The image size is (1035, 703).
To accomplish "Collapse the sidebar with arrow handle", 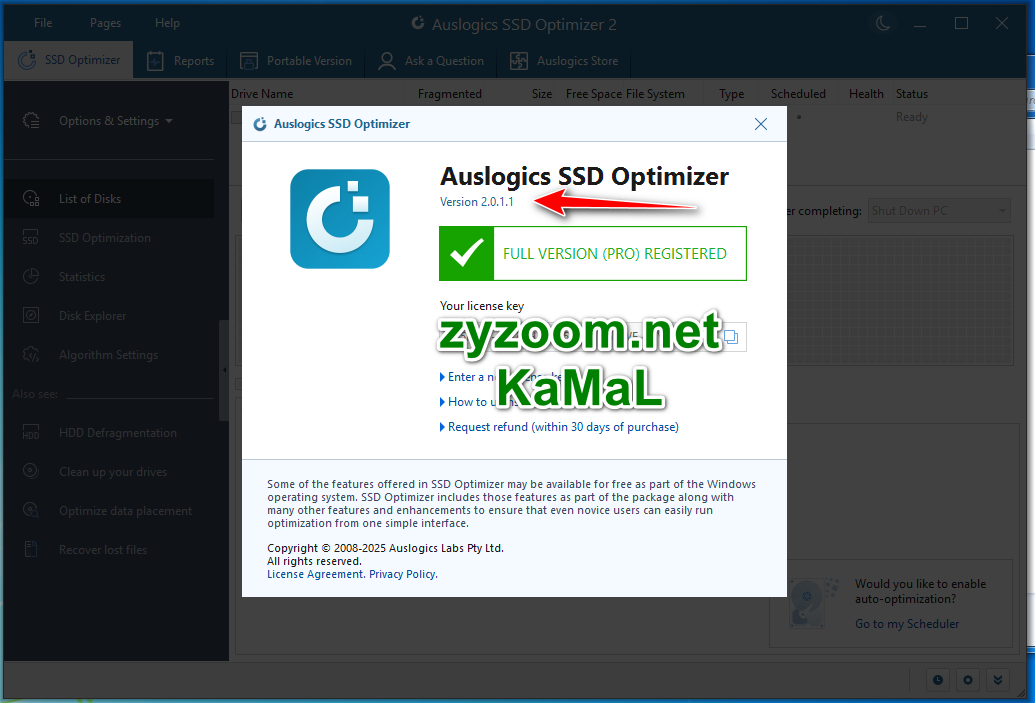I will [224, 370].
